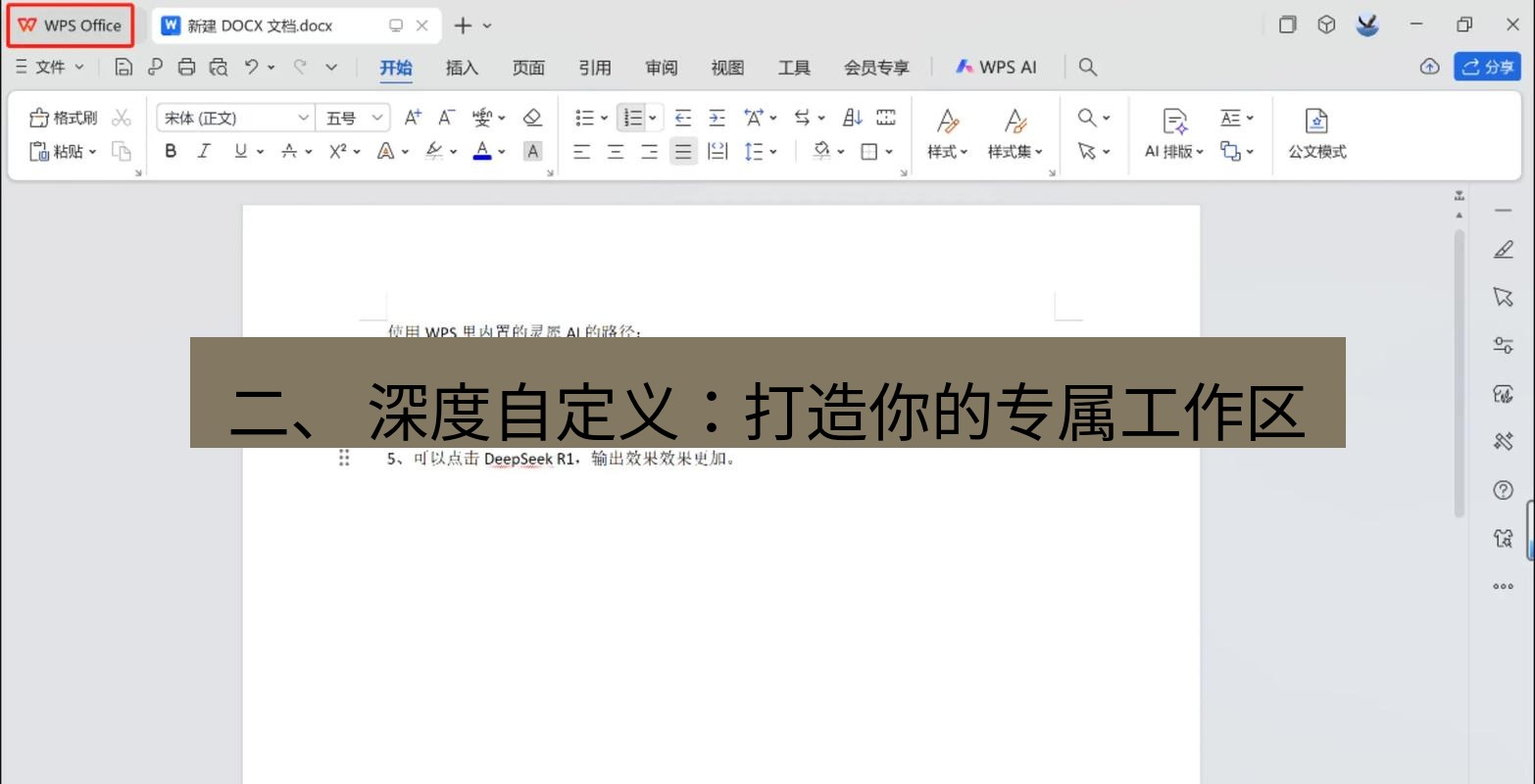Decrease font size with A- icon
Image resolution: width=1535 pixels, height=784 pixels.
[446, 118]
